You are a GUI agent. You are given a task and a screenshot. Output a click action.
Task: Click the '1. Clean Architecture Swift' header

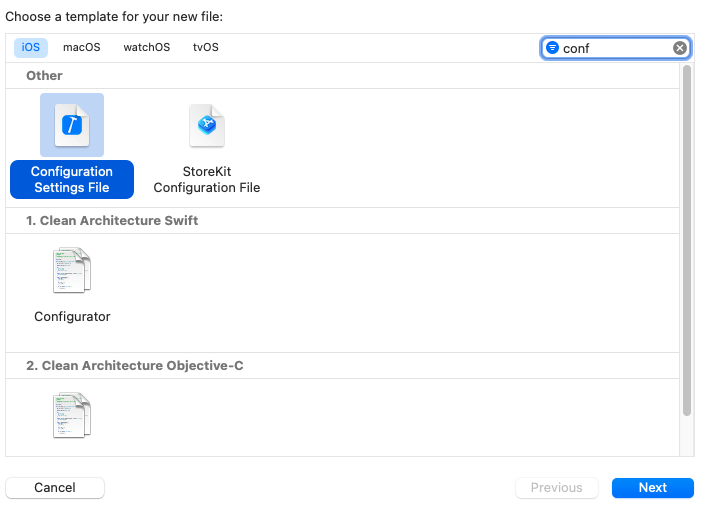(x=112, y=221)
